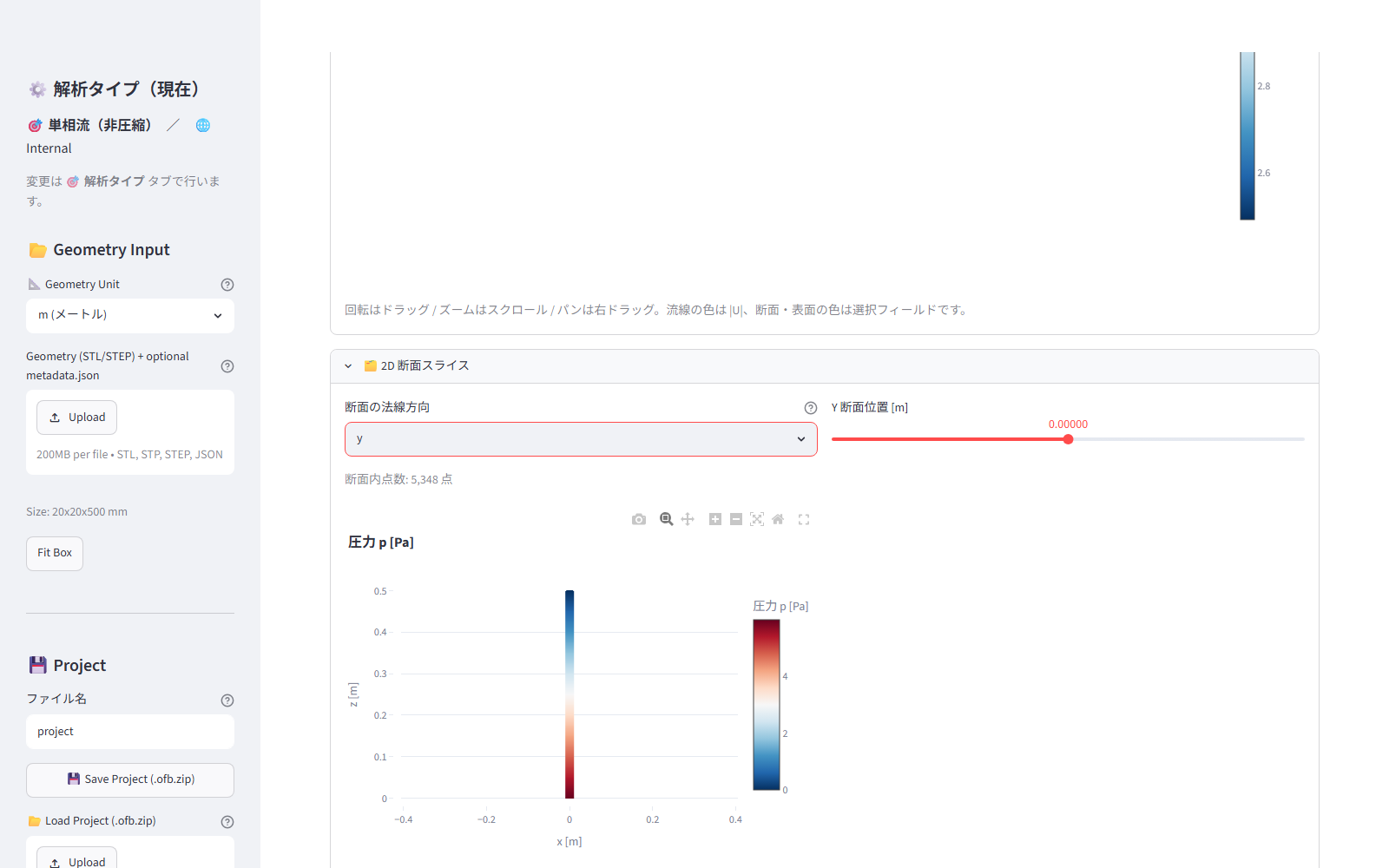
Task: Click the Geometry Upload button
Action: click(x=76, y=418)
